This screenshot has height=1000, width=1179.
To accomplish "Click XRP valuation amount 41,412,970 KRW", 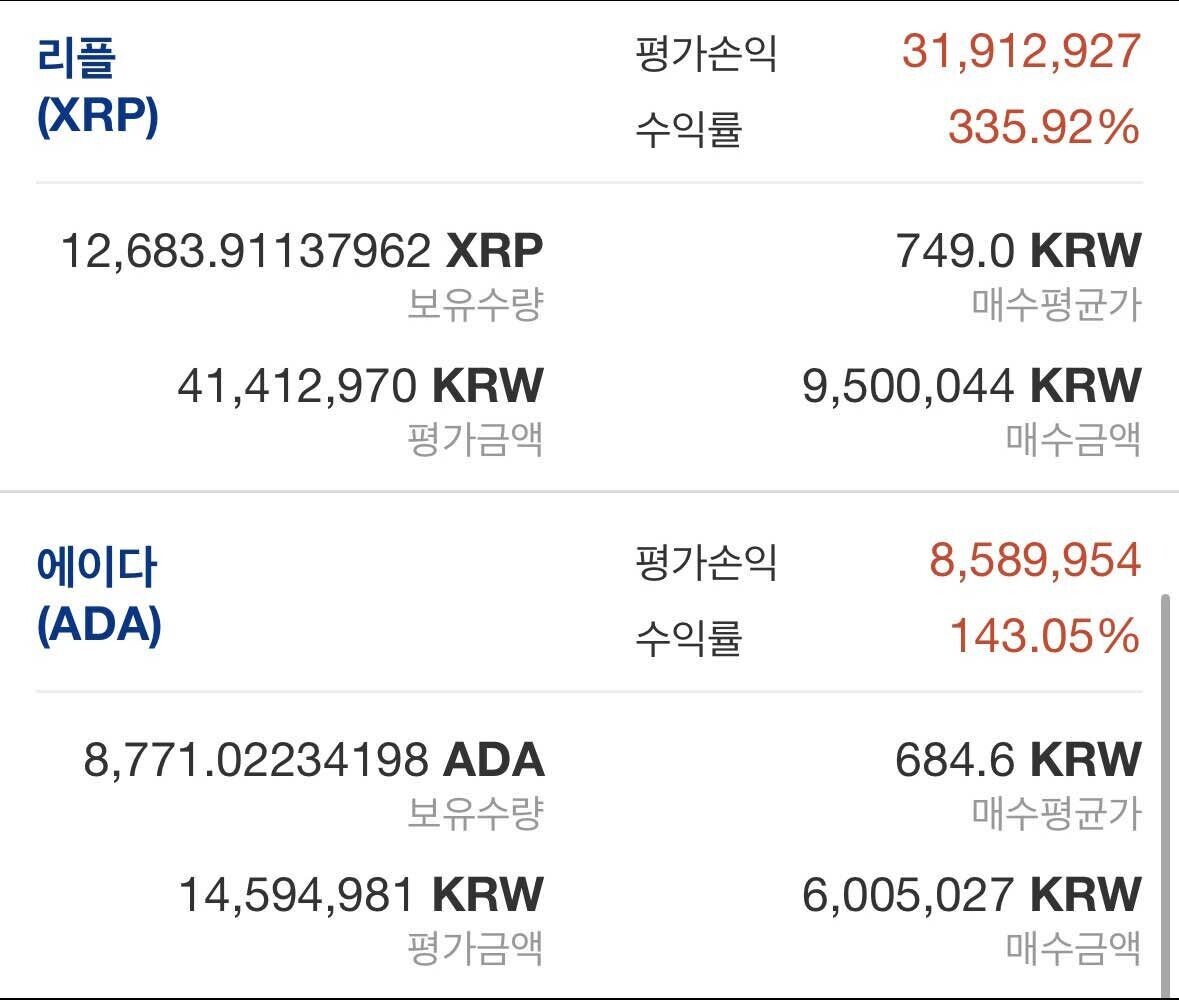I will 360,386.
